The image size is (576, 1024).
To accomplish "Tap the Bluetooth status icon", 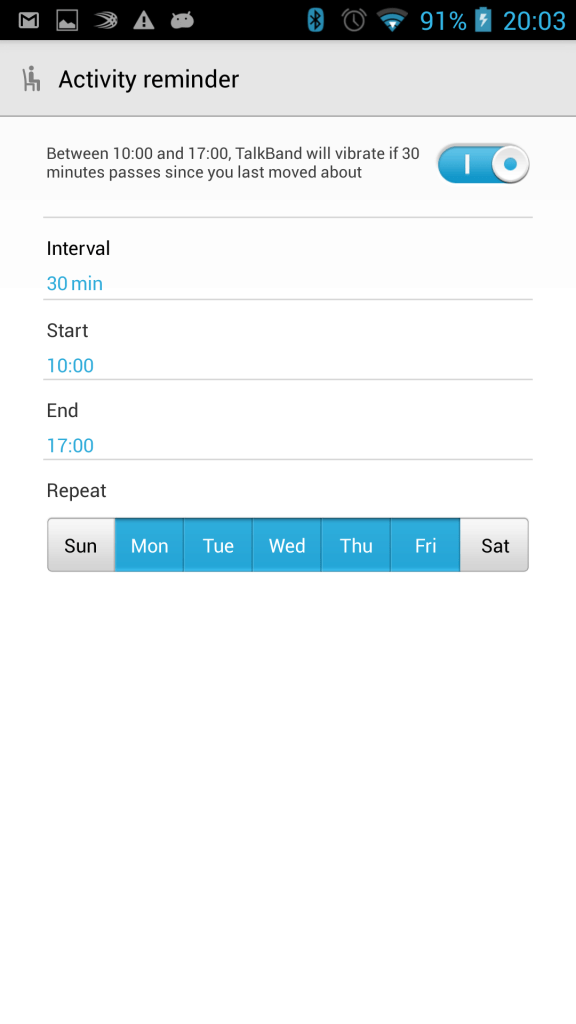I will [x=315, y=20].
